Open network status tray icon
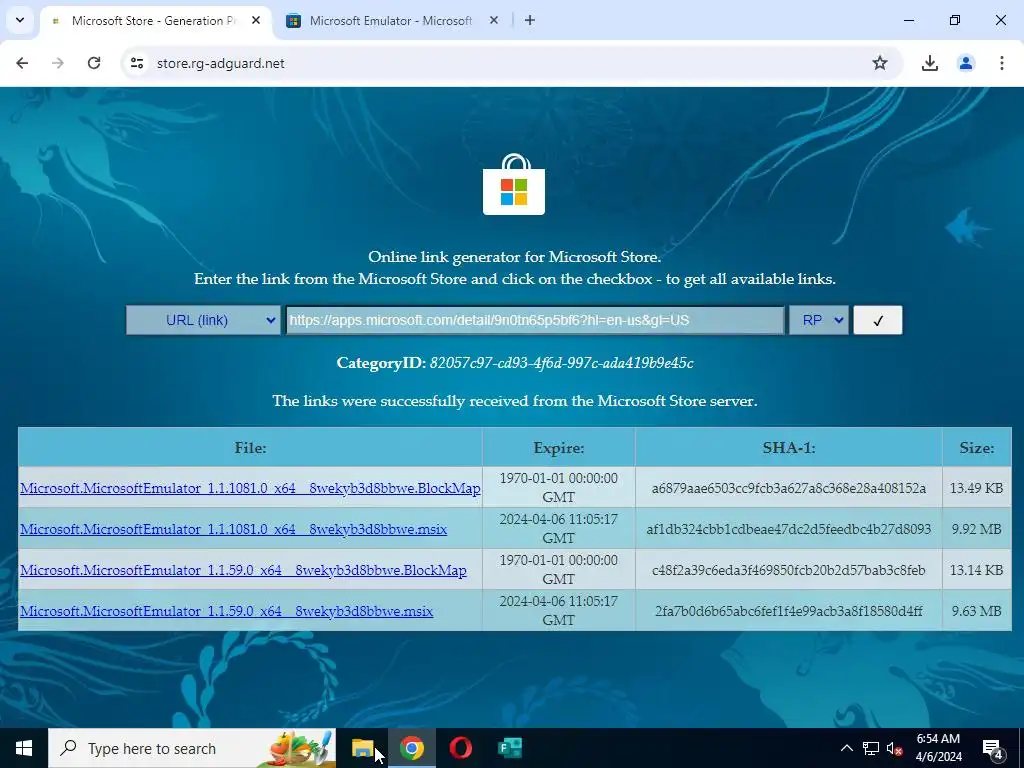This screenshot has width=1024, height=768. [x=871, y=748]
